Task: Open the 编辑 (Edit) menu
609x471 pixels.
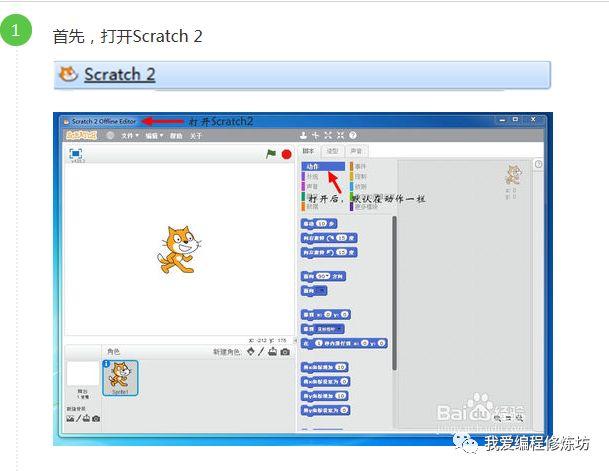Action: (x=154, y=136)
